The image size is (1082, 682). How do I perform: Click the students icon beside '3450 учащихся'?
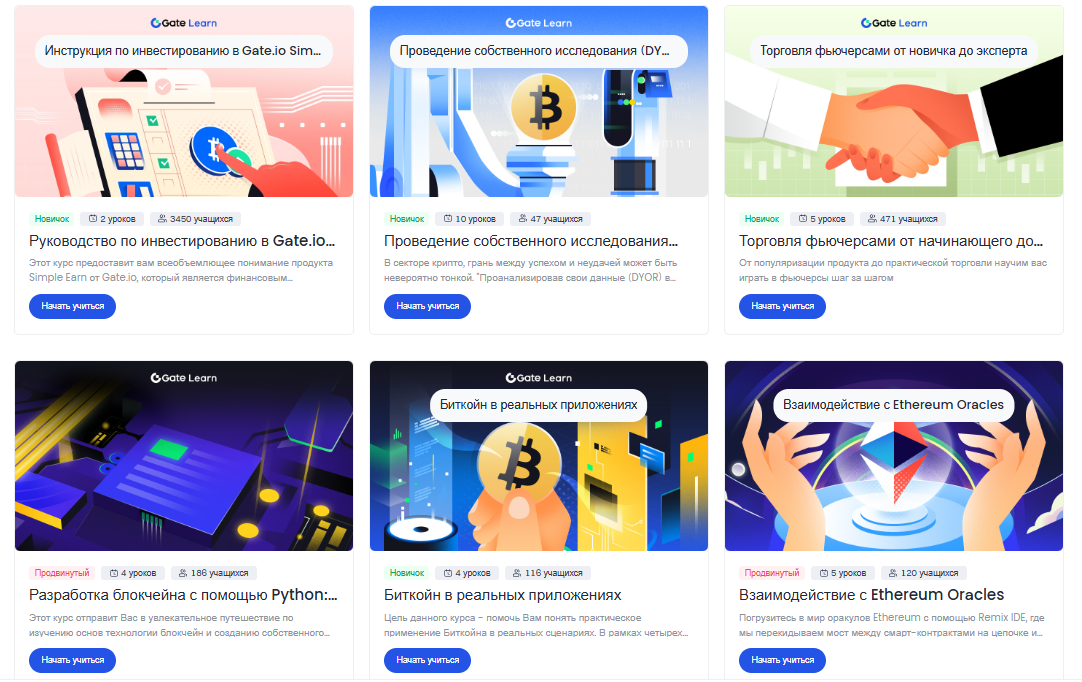coord(162,219)
